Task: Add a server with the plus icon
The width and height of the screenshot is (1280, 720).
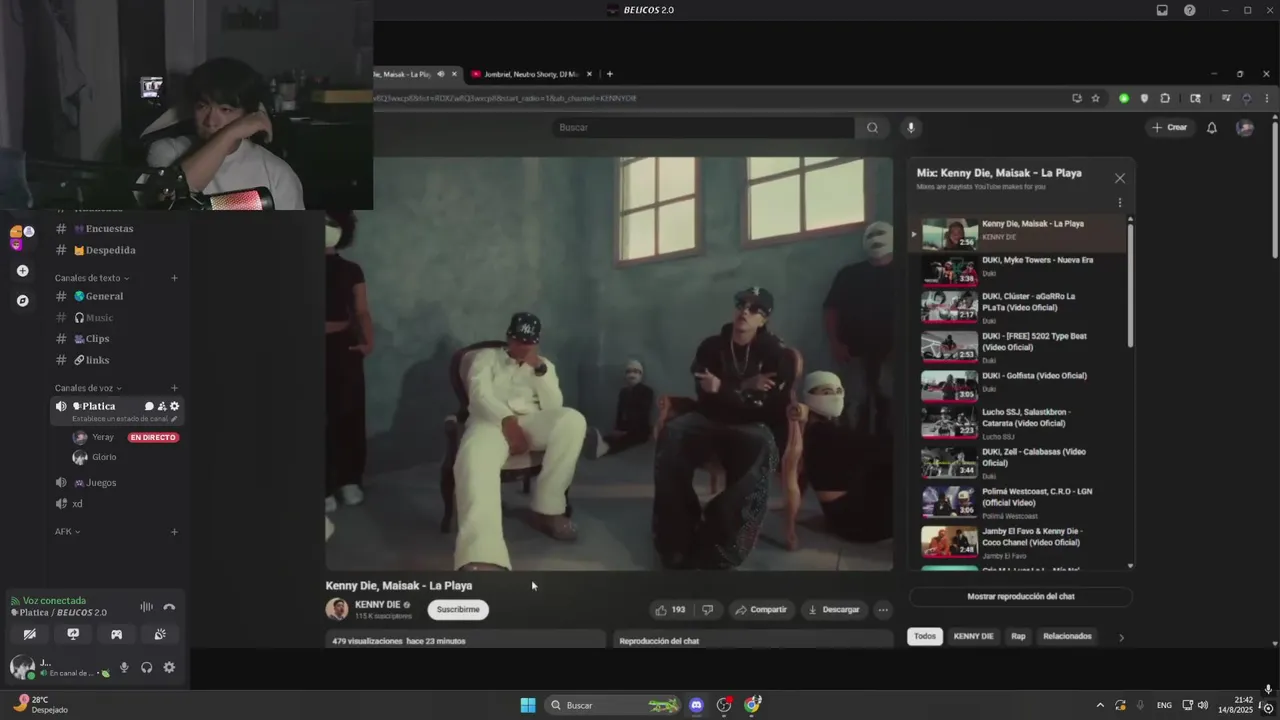Action: [x=22, y=270]
